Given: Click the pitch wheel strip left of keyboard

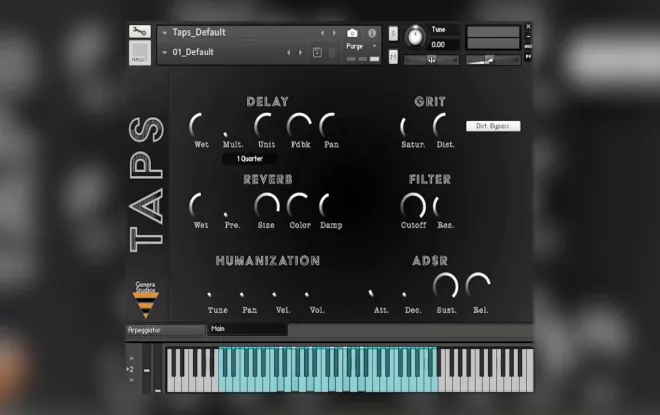Looking at the screenshot, I should [x=146, y=368].
